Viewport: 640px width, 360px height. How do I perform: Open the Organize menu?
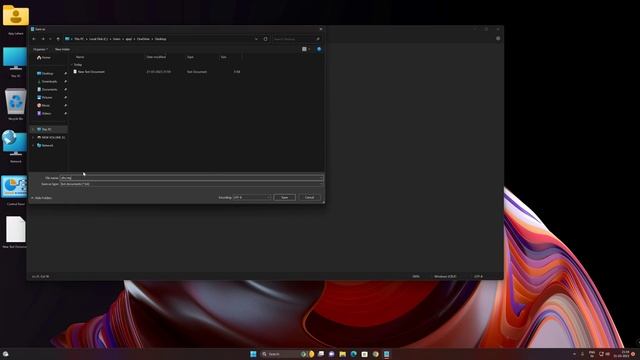click(x=40, y=49)
